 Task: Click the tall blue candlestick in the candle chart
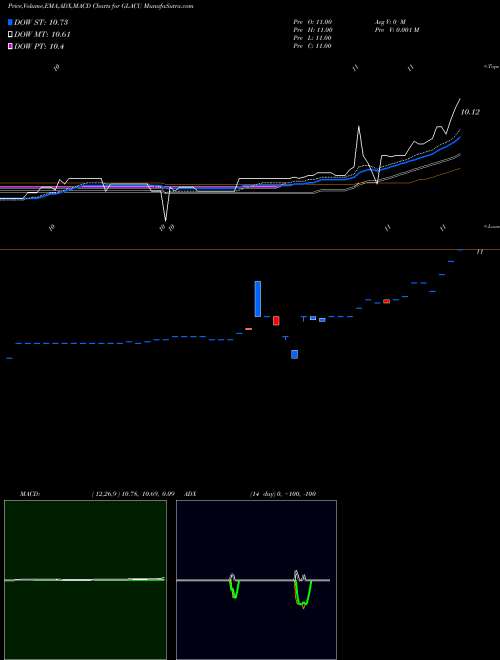[x=258, y=299]
